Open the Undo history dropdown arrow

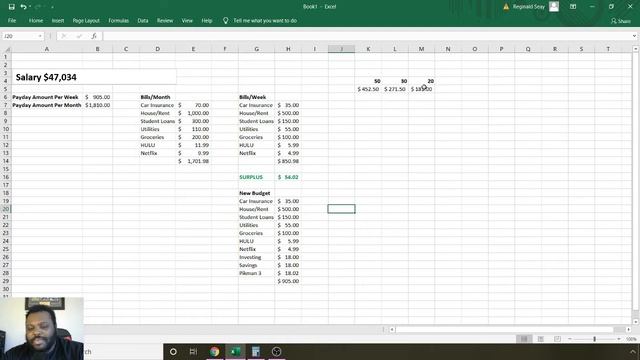click(30, 7)
